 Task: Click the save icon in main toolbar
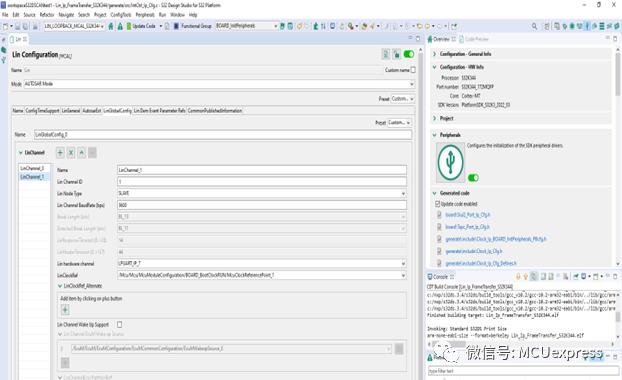click(x=18, y=26)
